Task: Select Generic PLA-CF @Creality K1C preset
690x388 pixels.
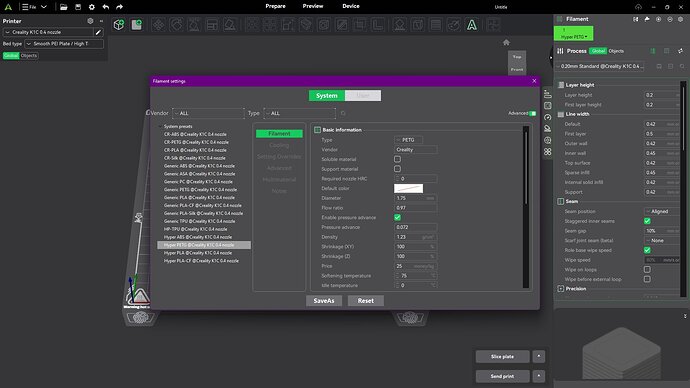Action: click(203, 205)
